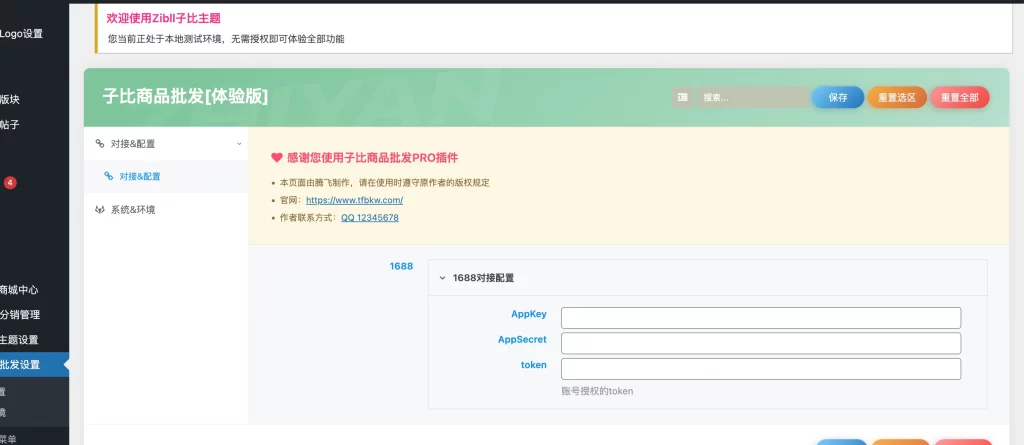
Task: Collapse the 1688对接配置 section via chevron
Action: [x=442, y=278]
